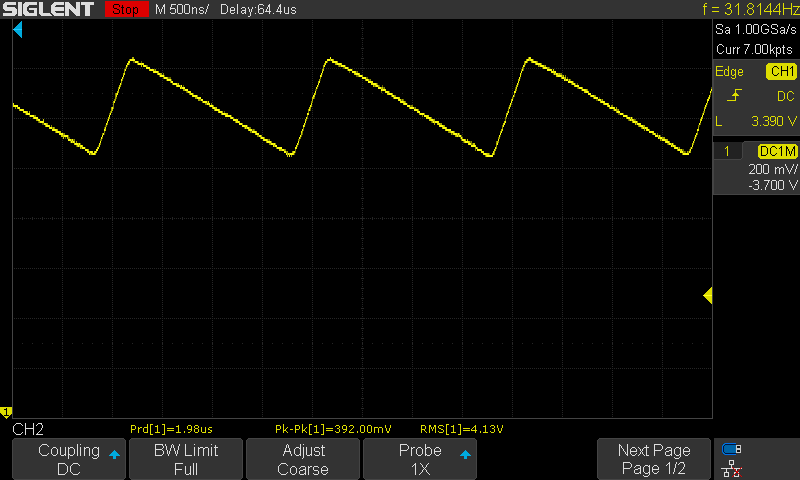800x480 pixels.
Task: Click the M 500ns/ timebase readout
Action: (x=182, y=9)
